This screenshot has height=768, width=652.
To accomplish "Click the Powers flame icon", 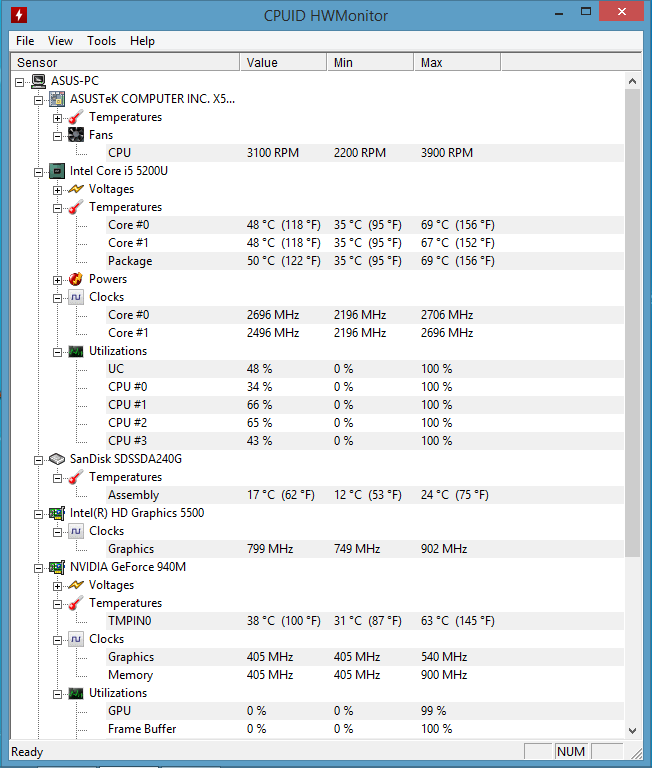I will coord(76,279).
